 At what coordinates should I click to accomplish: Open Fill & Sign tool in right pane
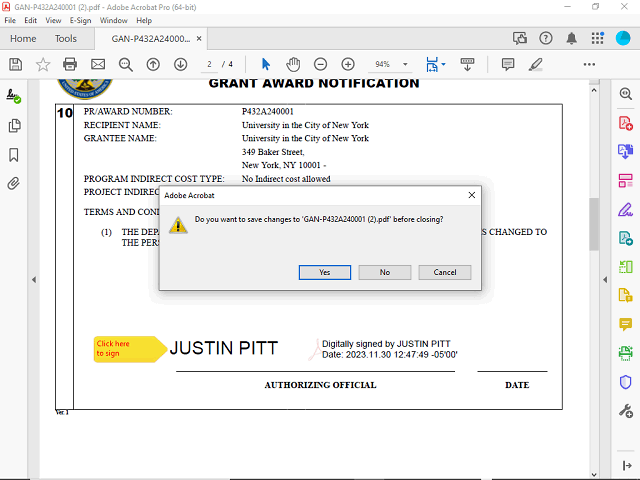(x=625, y=210)
